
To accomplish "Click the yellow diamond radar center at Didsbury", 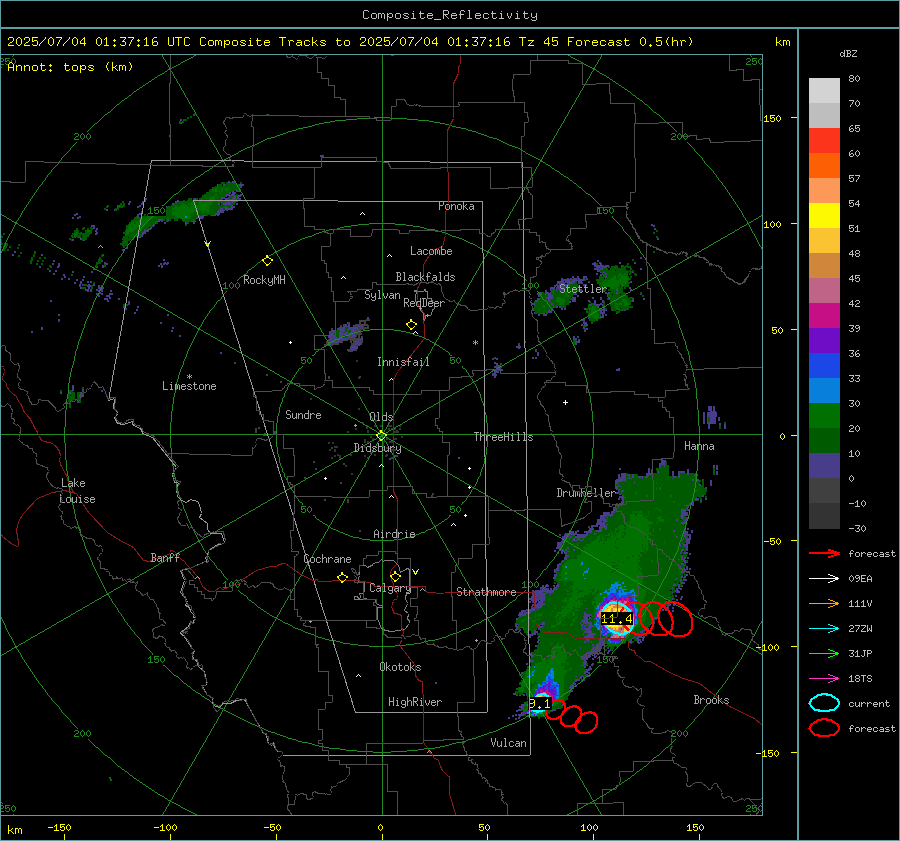I will coord(381,436).
